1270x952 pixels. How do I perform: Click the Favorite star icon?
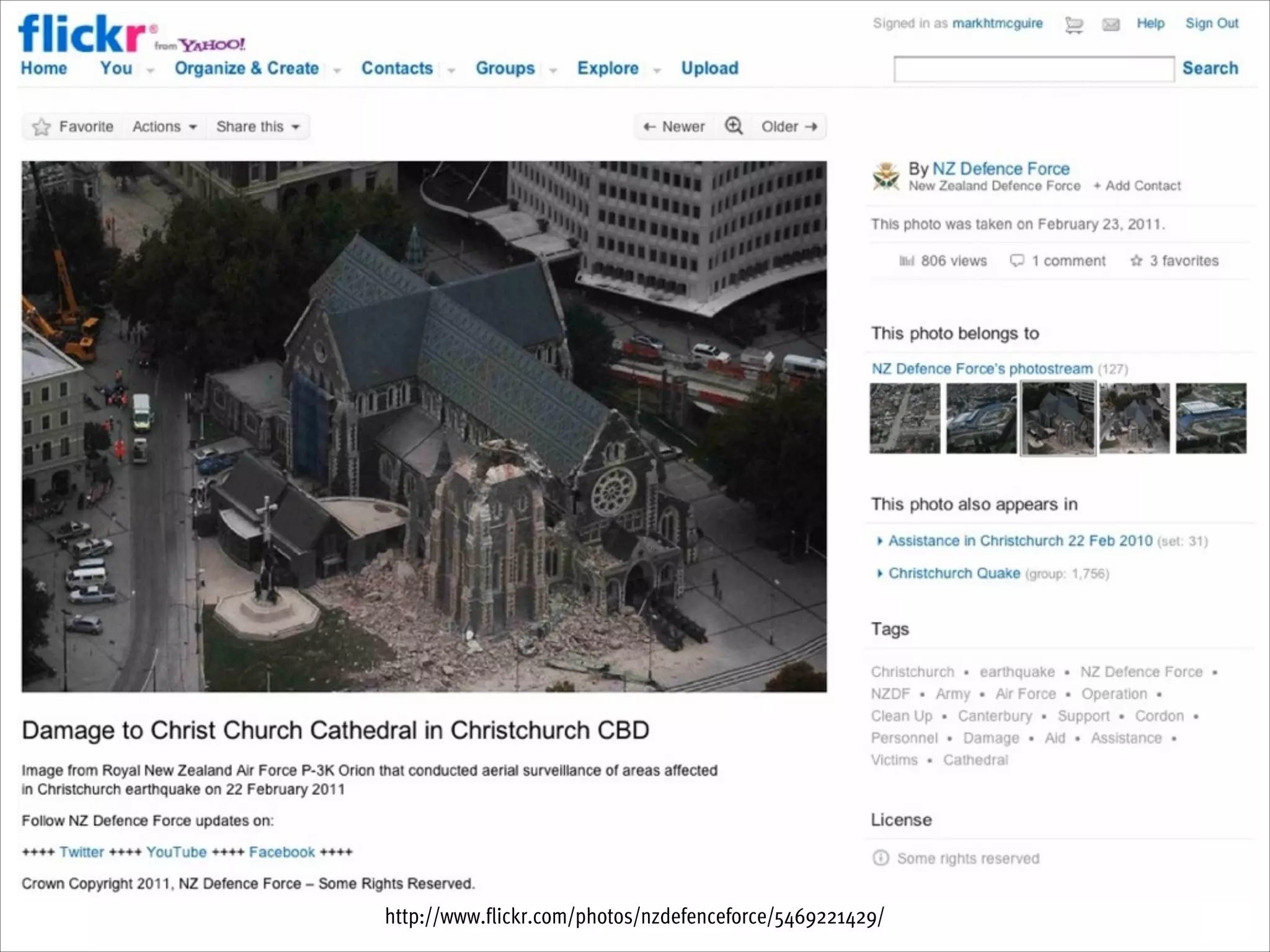click(42, 127)
